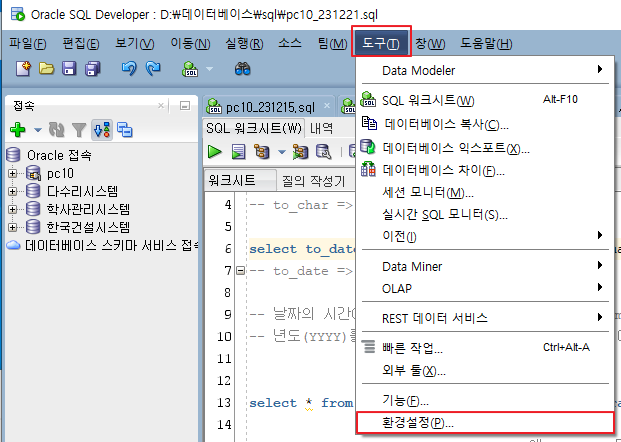Close the 접속 connections panel with x
621x442 pixels.
tap(161, 105)
